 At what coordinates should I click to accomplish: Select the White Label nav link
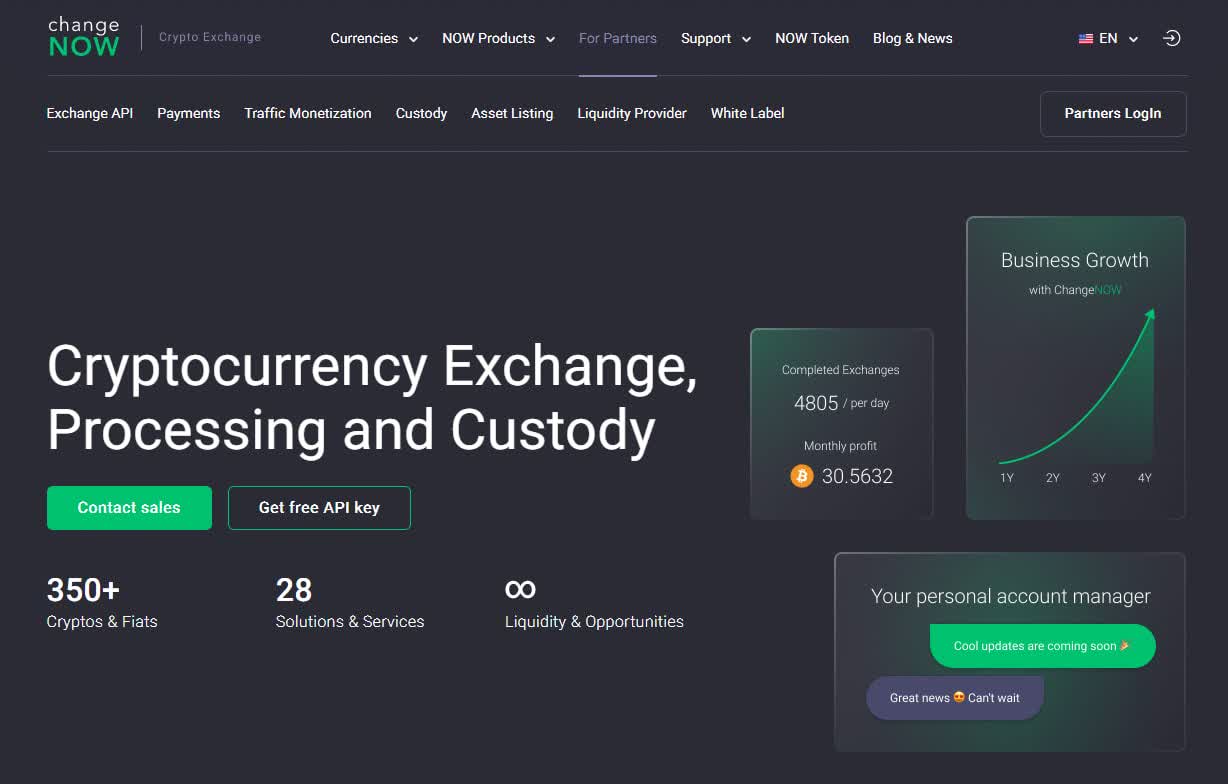tap(747, 113)
